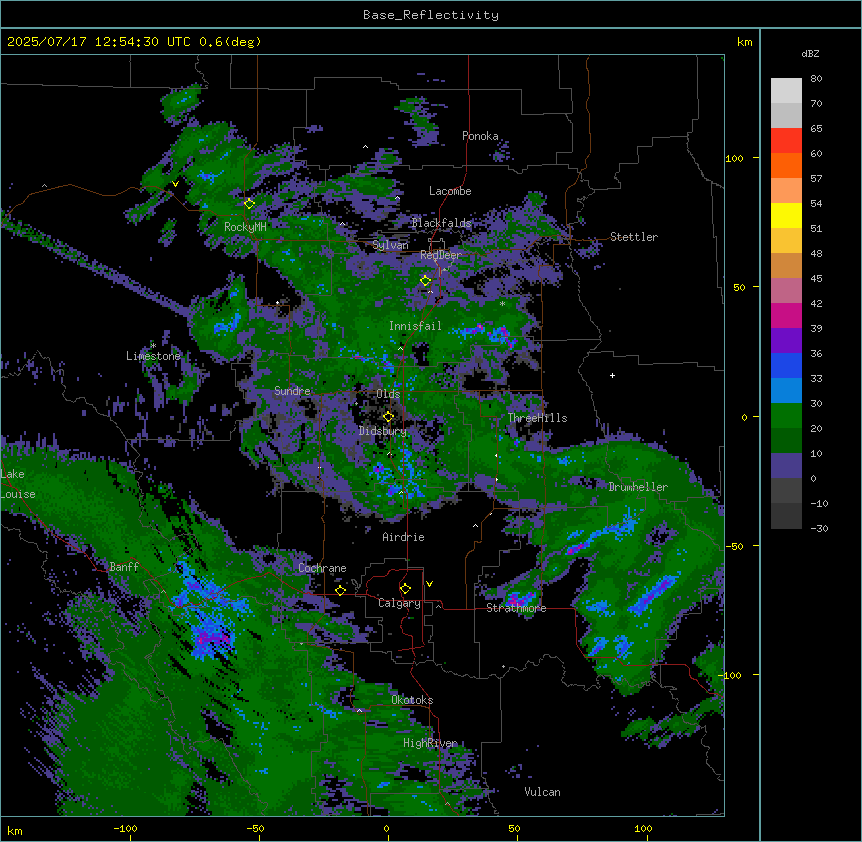Click the Okotoks label

412,700
